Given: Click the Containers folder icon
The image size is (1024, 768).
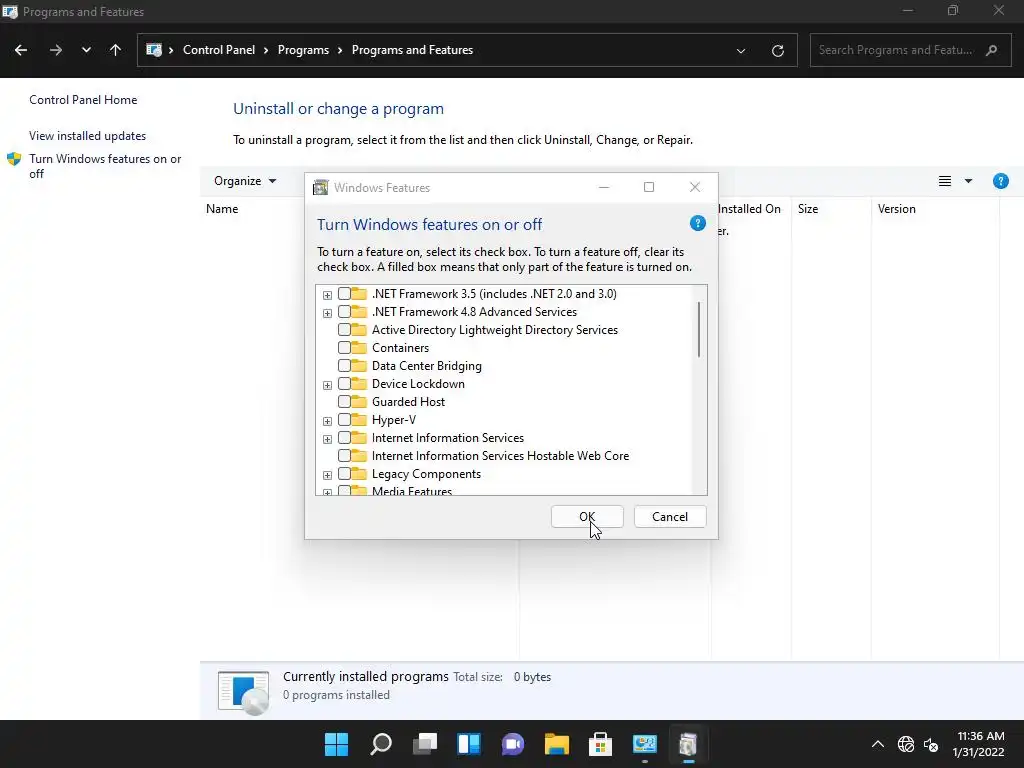Looking at the screenshot, I should coord(359,347).
